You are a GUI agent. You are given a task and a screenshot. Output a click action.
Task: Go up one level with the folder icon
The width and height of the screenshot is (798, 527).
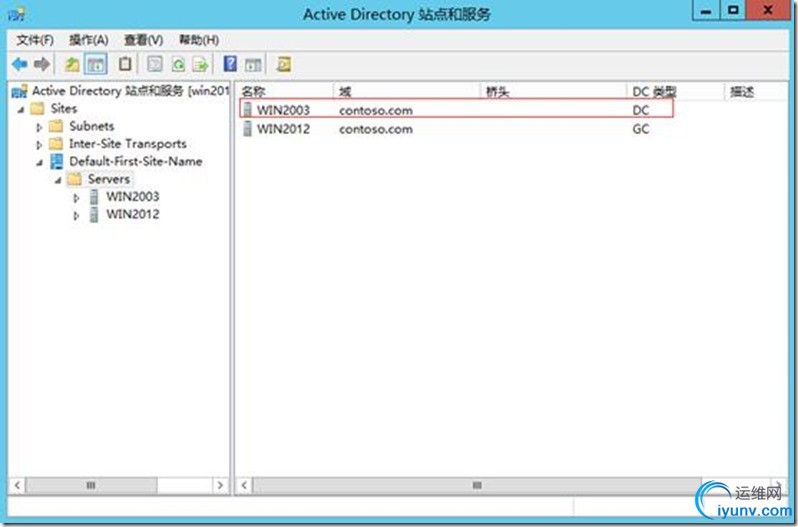[72, 64]
